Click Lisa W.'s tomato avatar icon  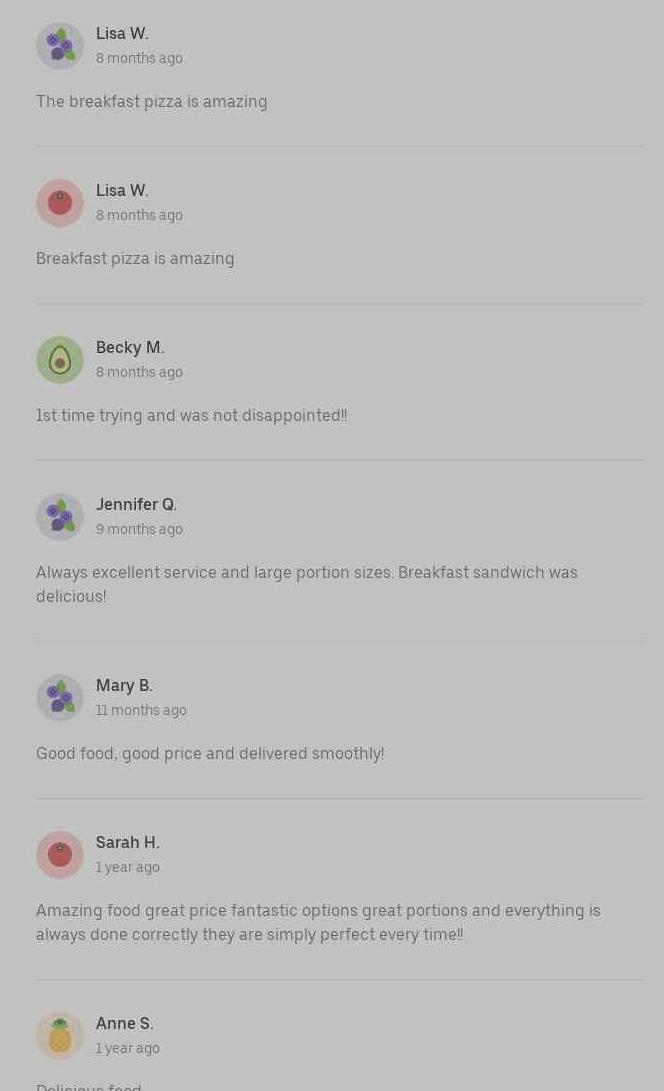[60, 203]
